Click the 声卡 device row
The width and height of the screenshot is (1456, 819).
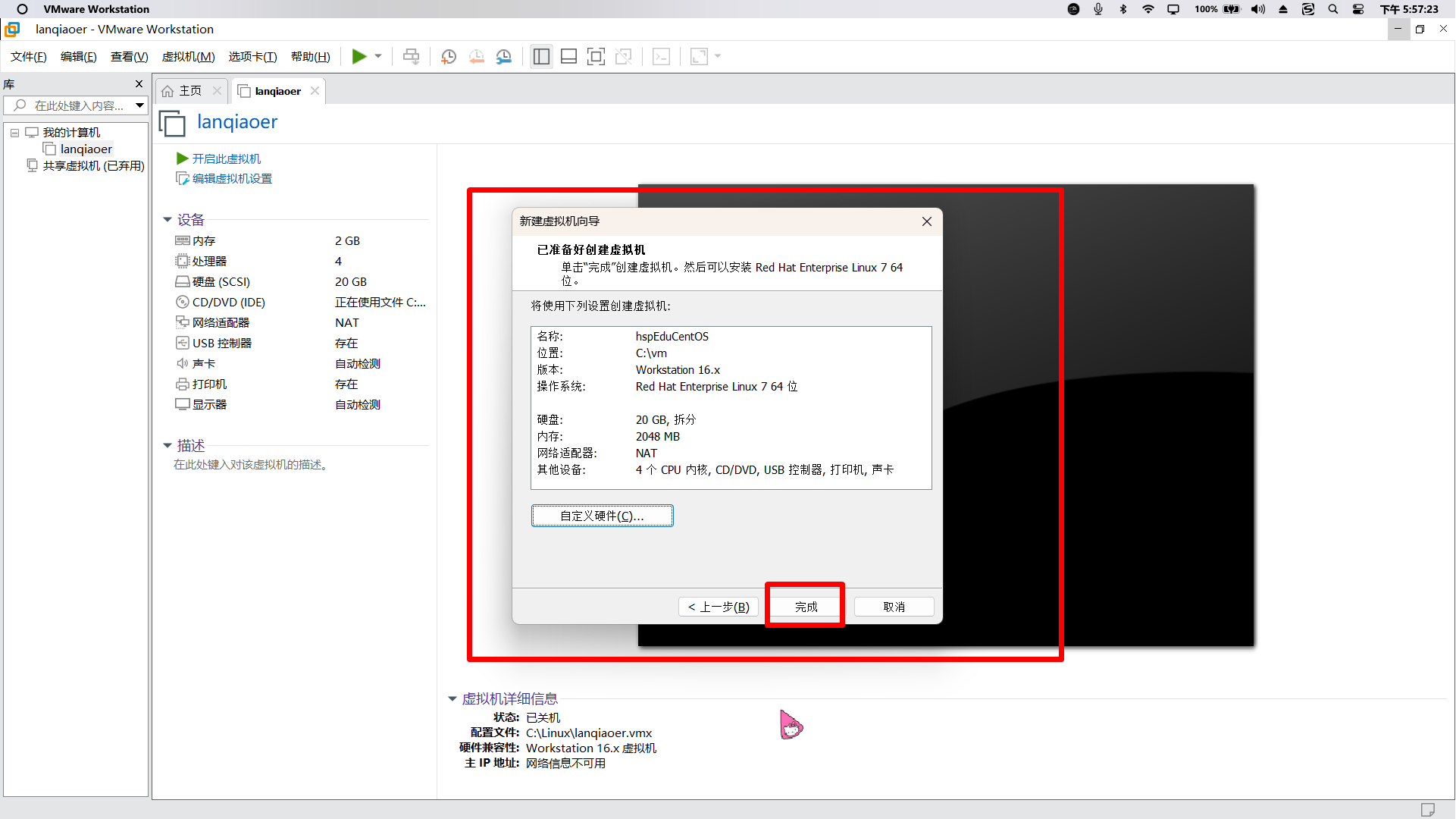pyautogui.click(x=301, y=364)
